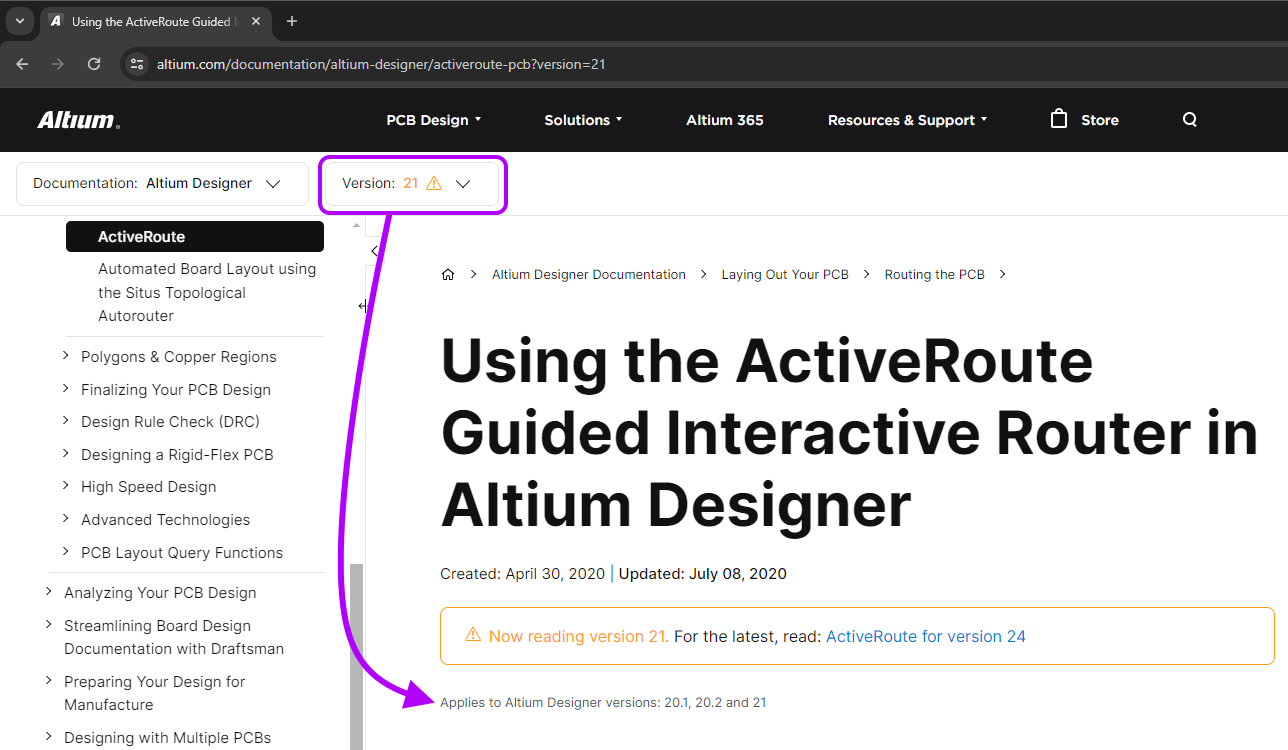Click the Routing the PCB breadcrumb
1288x750 pixels.
tap(934, 274)
